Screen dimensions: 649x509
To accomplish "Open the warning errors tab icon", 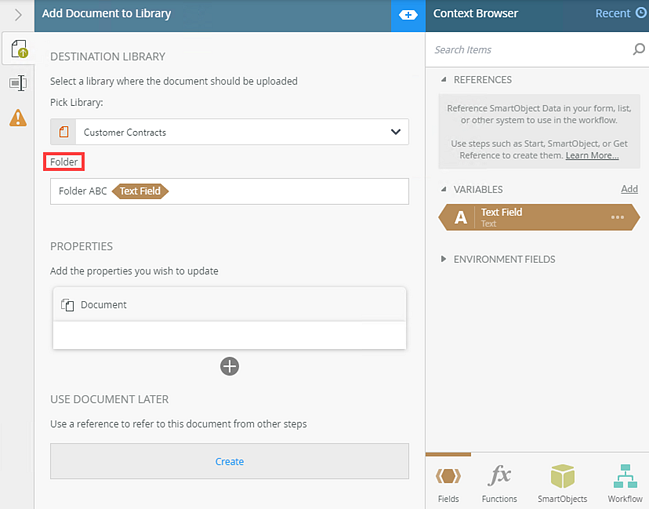I will point(18,118).
